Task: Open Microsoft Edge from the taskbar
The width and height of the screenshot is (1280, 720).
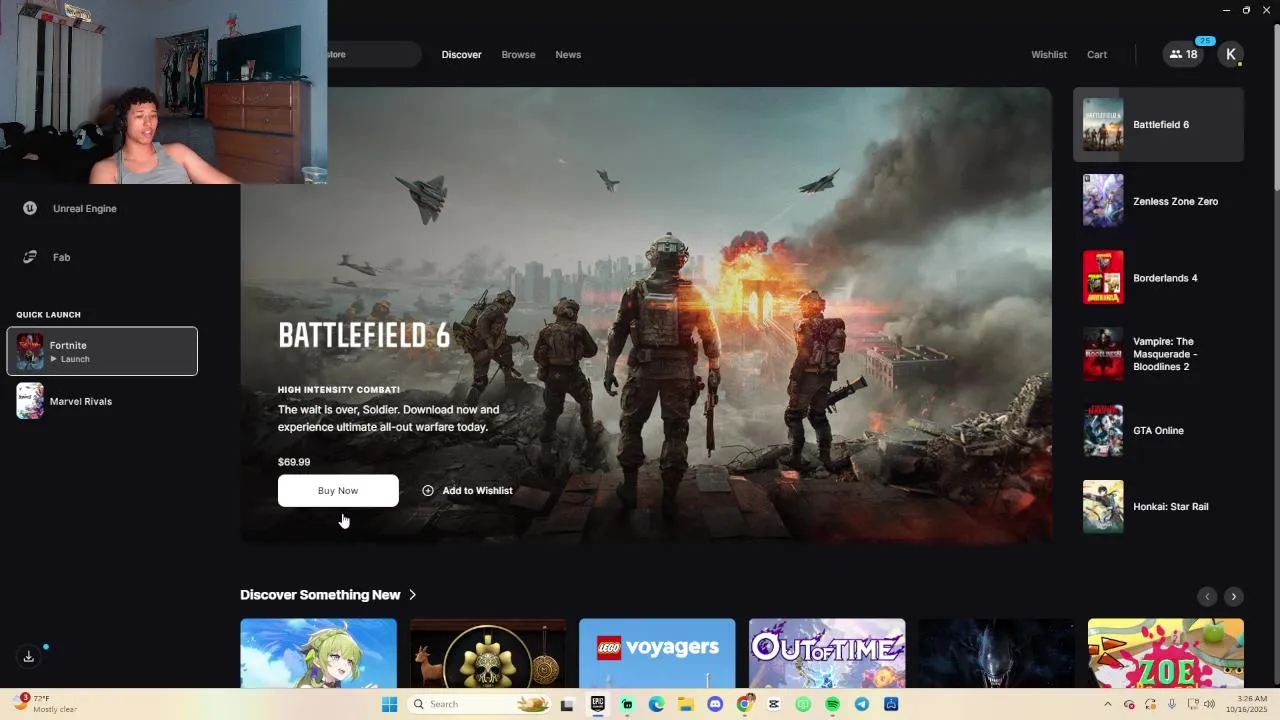Action: (x=656, y=704)
